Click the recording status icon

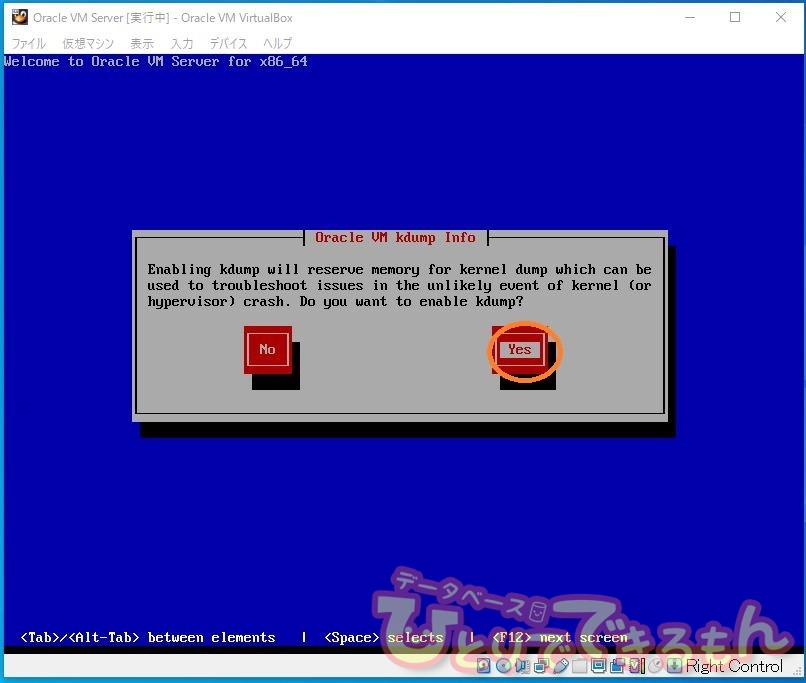[617, 666]
